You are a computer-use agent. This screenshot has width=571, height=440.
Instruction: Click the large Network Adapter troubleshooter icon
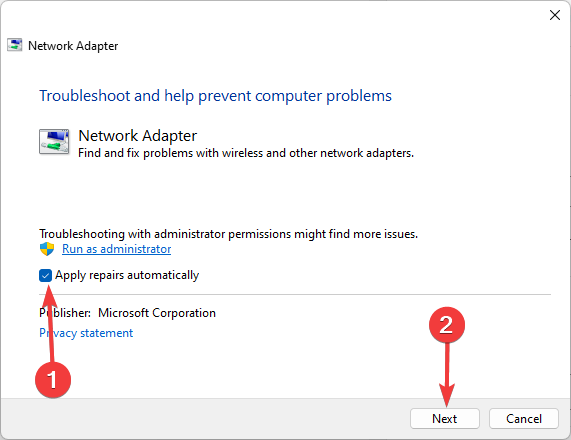(54, 142)
